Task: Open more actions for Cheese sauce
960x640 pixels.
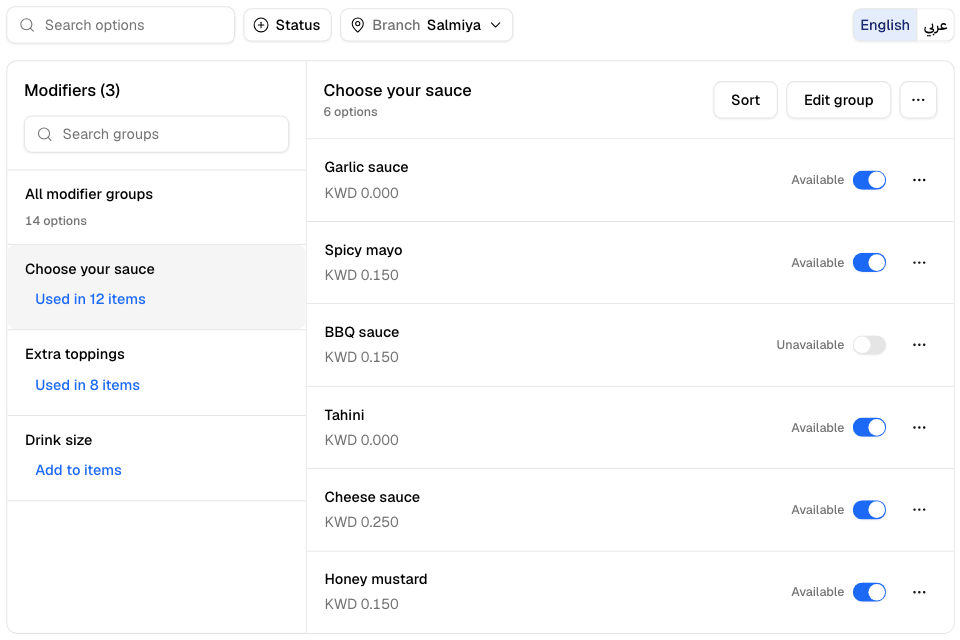Action: (x=919, y=510)
